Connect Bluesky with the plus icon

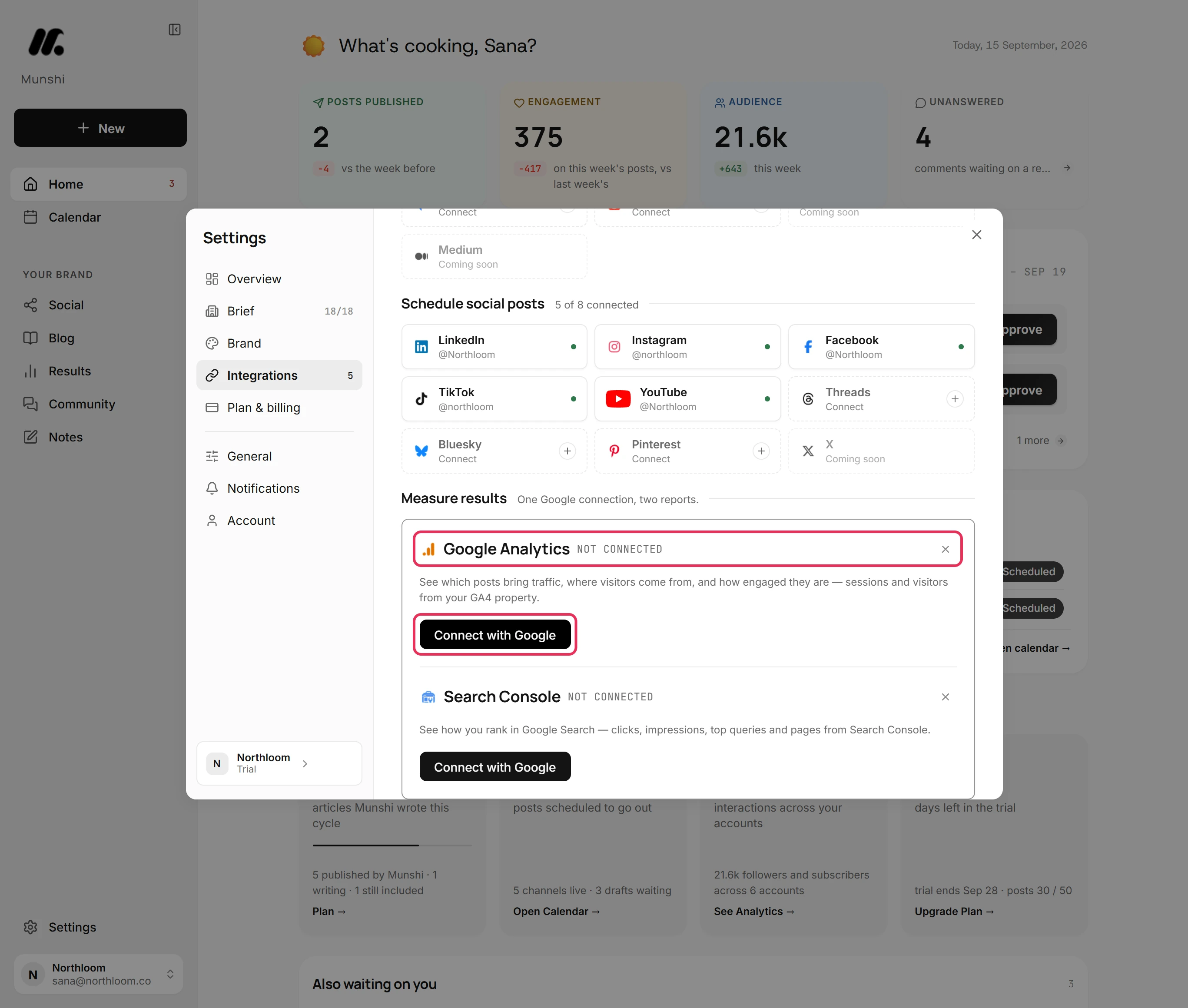pyautogui.click(x=567, y=451)
